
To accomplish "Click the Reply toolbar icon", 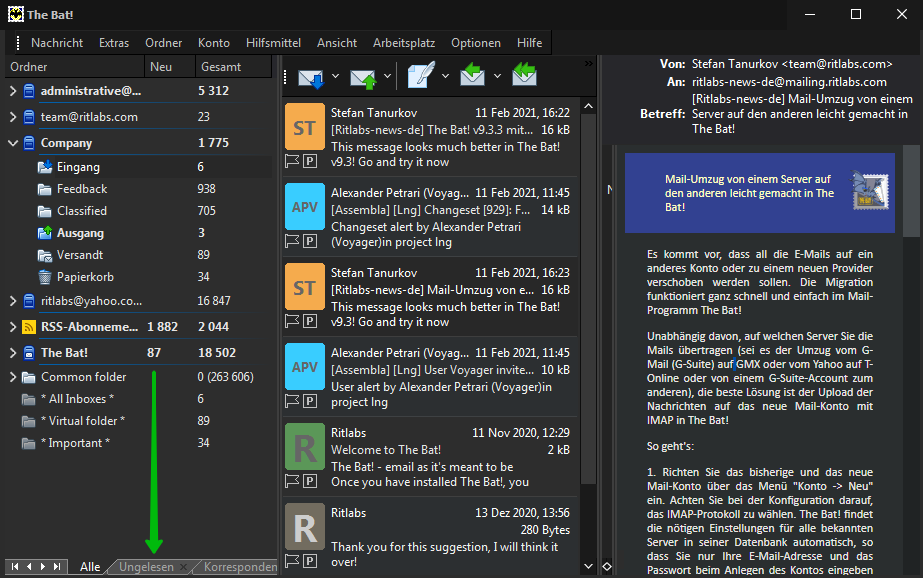I will 472,75.
